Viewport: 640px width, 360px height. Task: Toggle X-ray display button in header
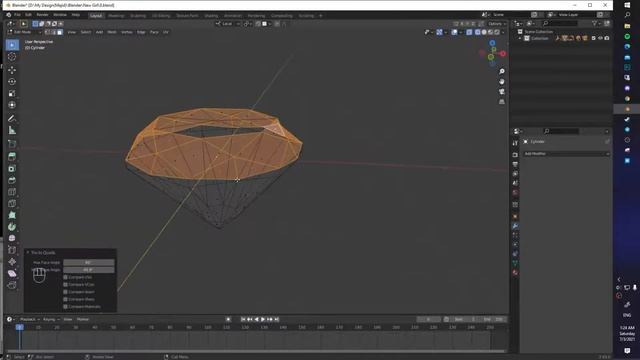coord(469,32)
